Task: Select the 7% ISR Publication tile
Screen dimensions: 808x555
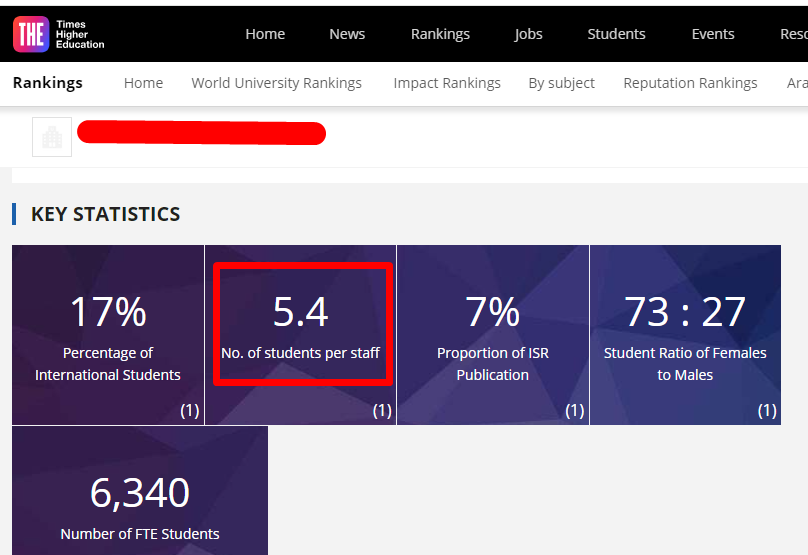Action: (493, 335)
